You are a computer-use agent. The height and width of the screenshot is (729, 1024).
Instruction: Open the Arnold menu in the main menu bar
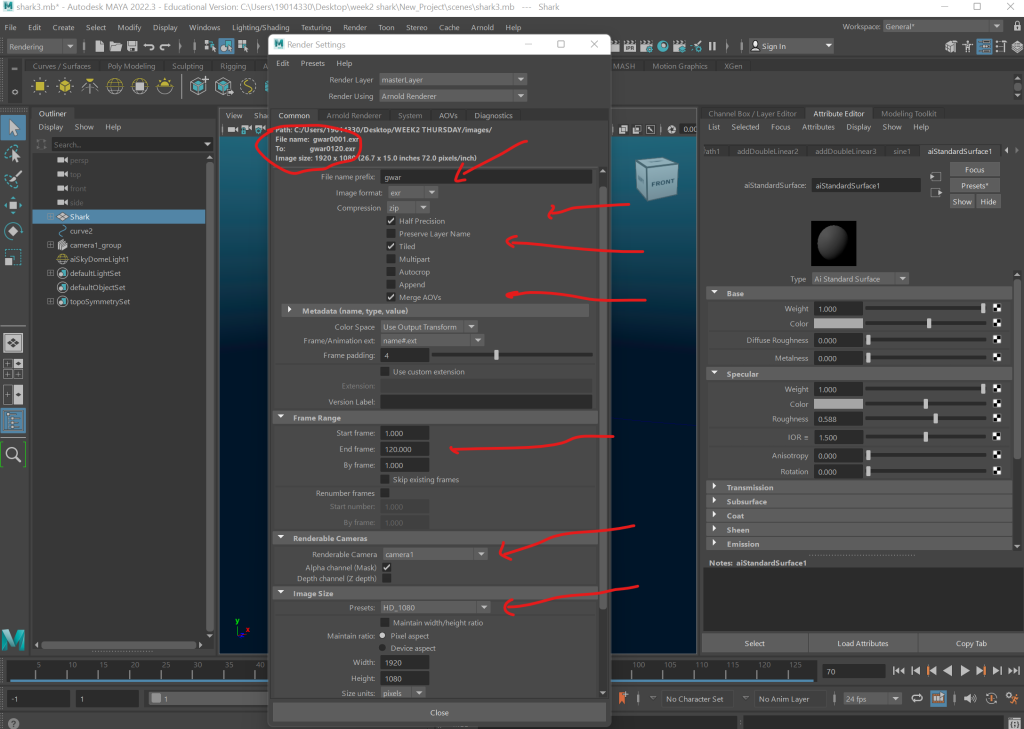click(483, 27)
